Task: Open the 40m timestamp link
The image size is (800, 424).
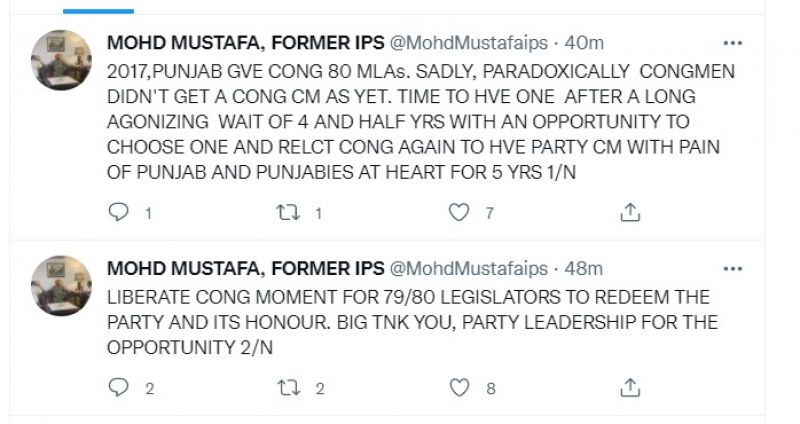Action: click(x=584, y=44)
